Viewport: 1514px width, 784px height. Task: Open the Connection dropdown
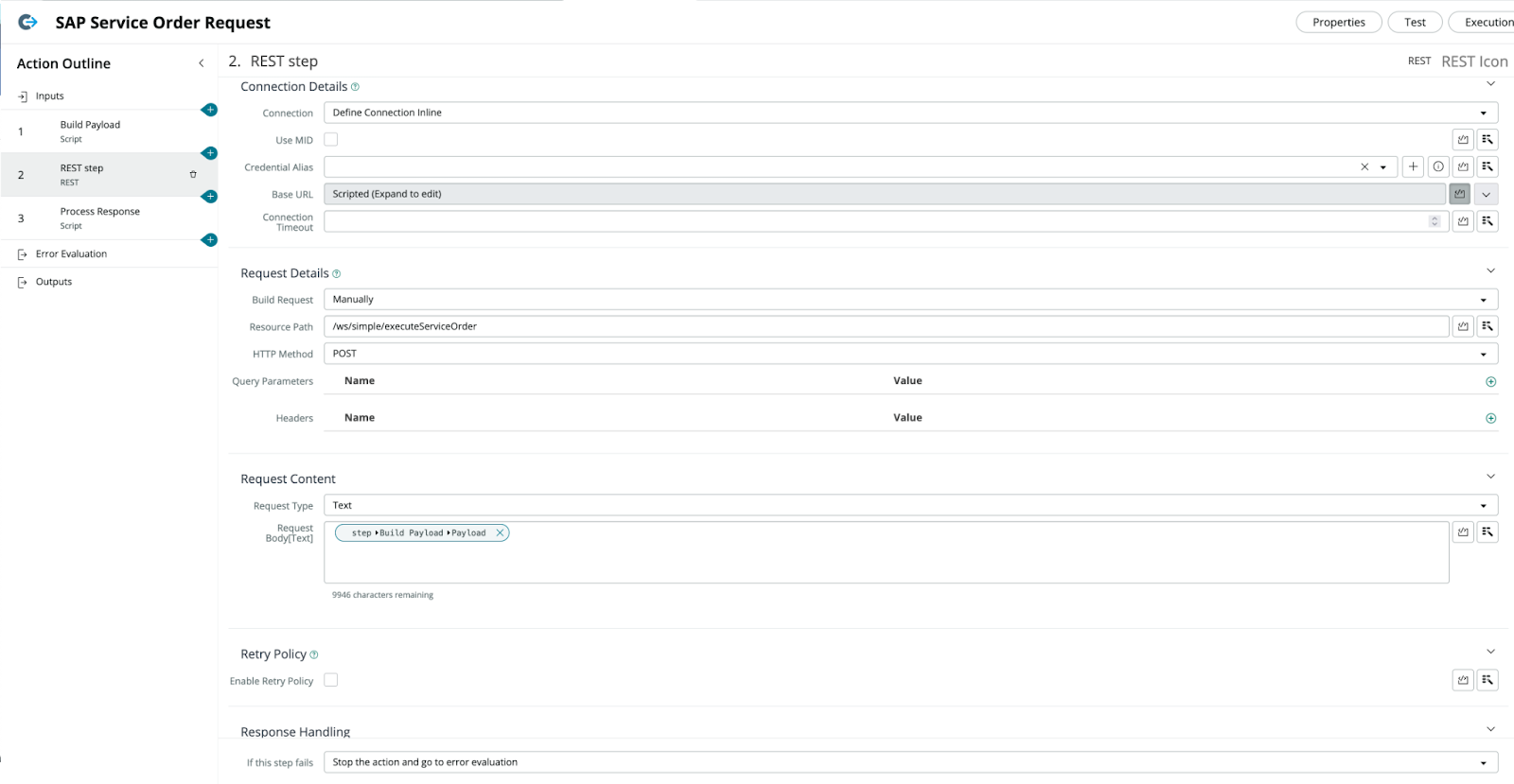[910, 113]
